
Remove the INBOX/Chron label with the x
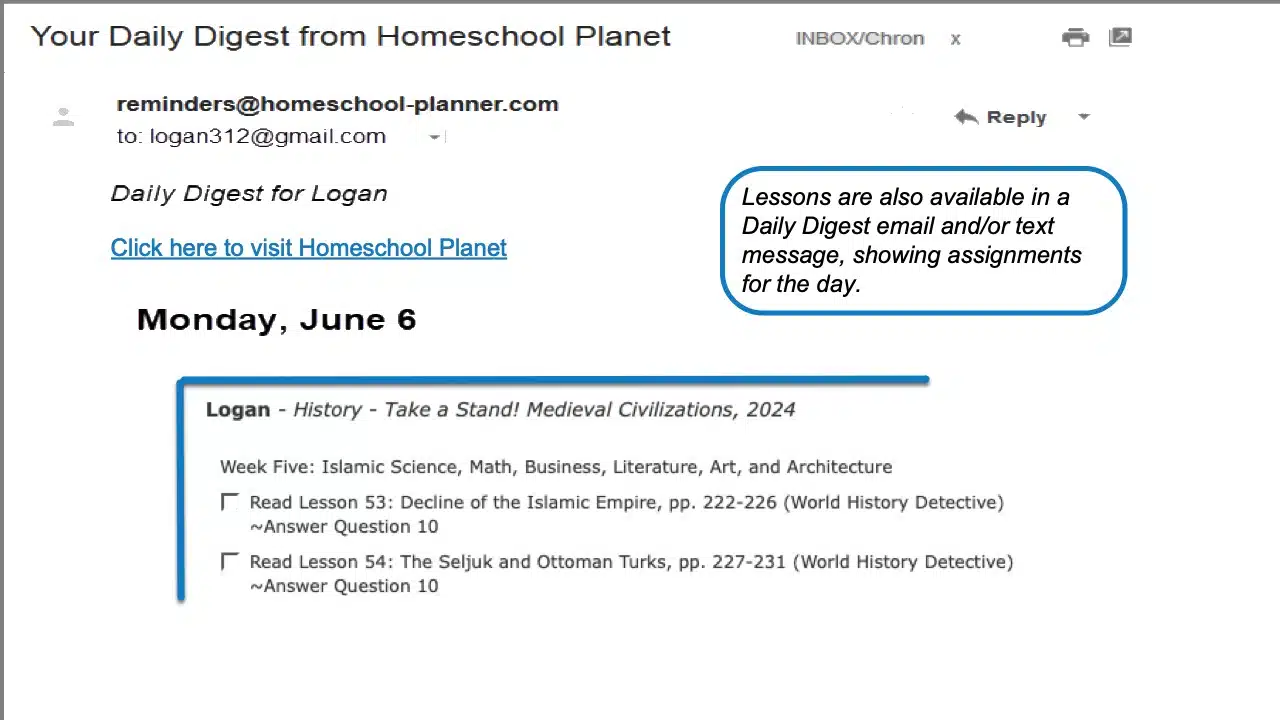coord(956,39)
